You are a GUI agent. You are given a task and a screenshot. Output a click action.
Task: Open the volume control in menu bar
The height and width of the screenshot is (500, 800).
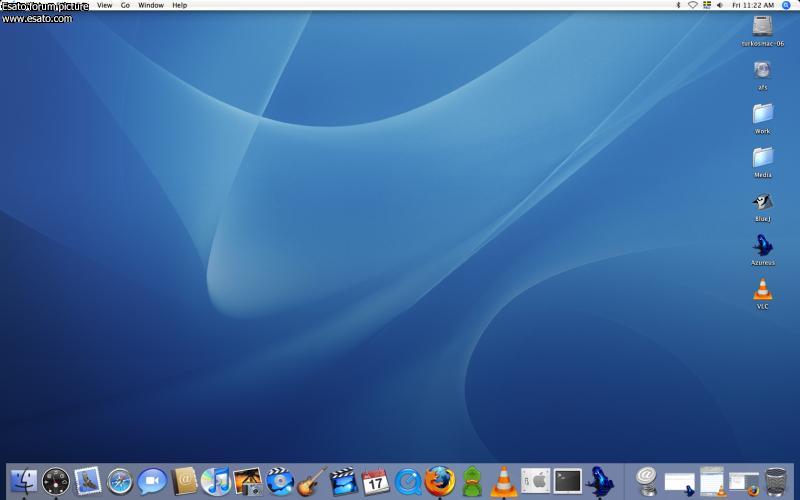[719, 5]
